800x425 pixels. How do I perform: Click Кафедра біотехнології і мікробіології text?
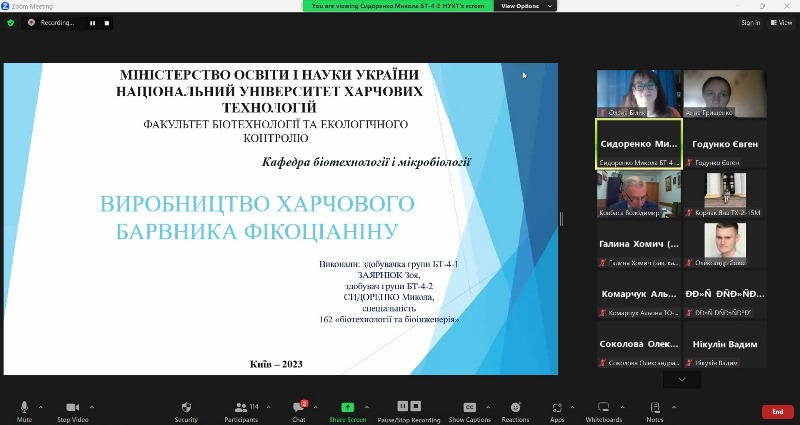366,162
